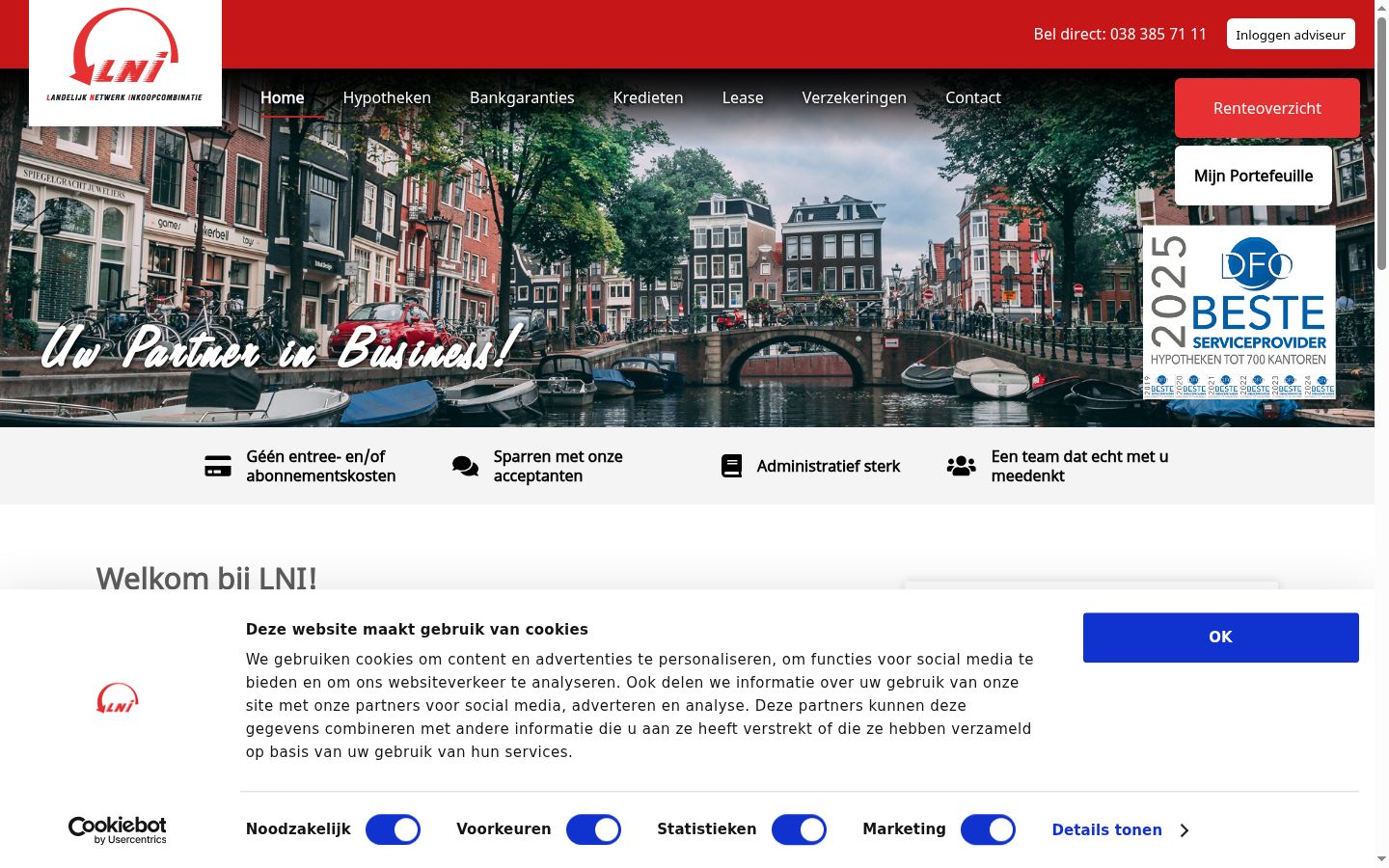Click the small LNI logo in cookie banner
This screenshot has width=1389, height=868.
(118, 698)
